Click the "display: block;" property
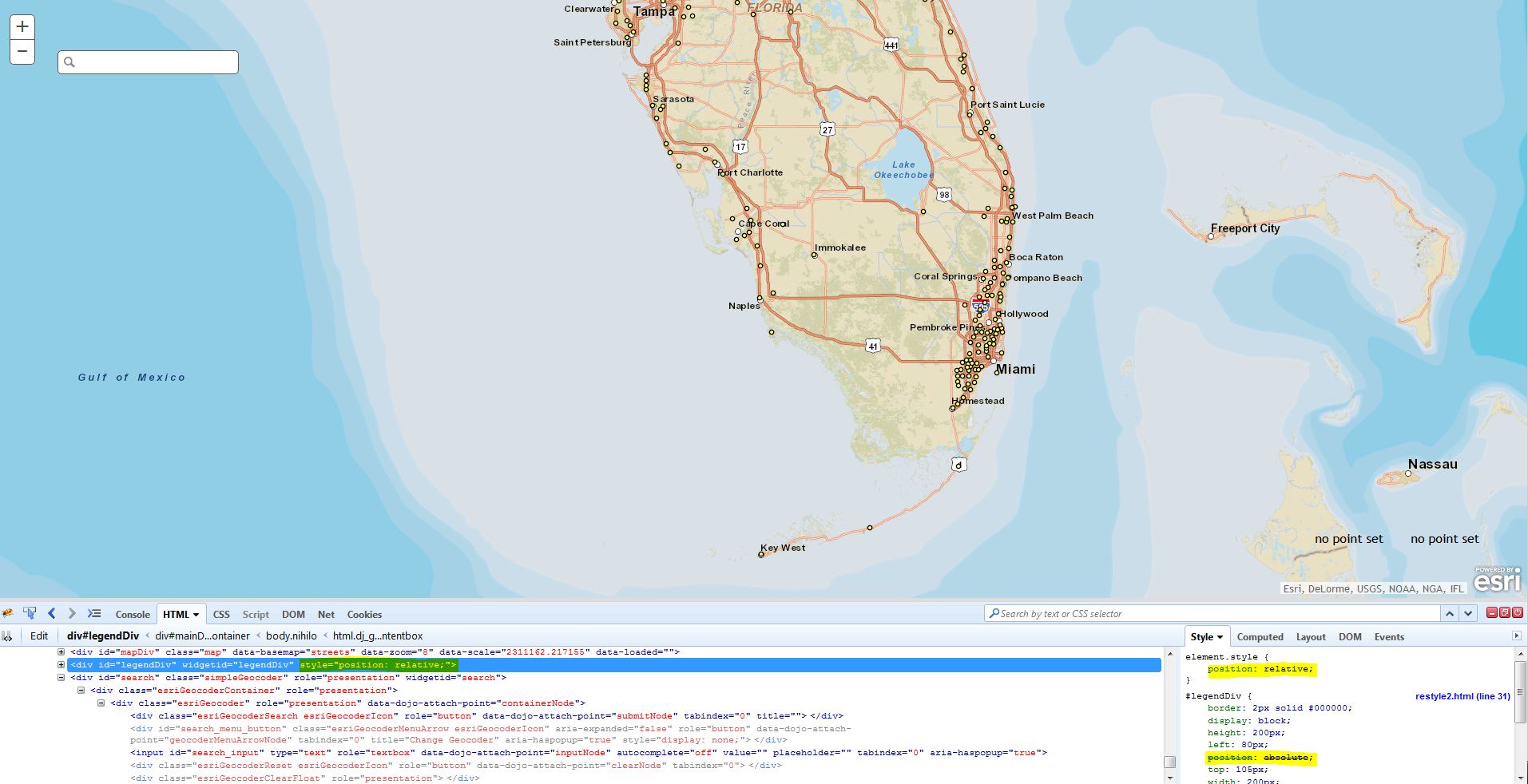Viewport: 1528px width, 784px height. pyautogui.click(x=1248, y=721)
